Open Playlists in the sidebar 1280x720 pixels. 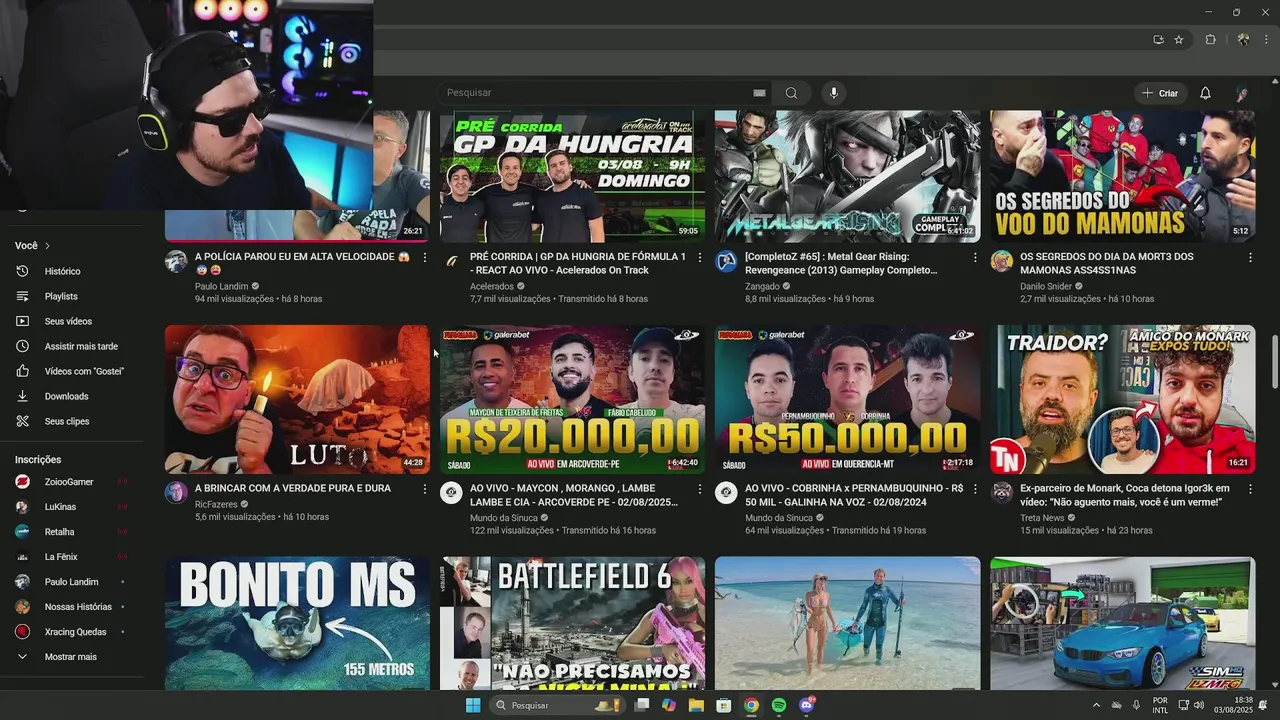(72, 296)
